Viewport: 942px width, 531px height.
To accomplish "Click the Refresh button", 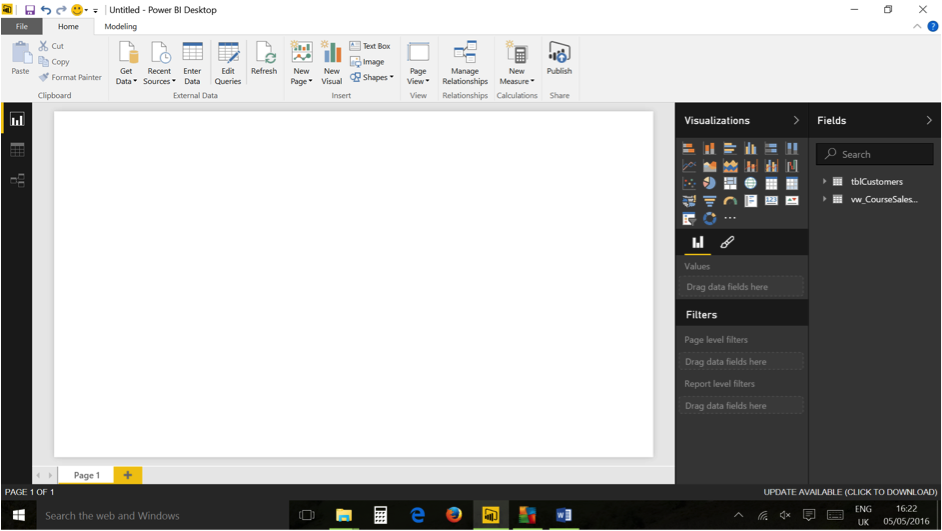I will [x=264, y=59].
